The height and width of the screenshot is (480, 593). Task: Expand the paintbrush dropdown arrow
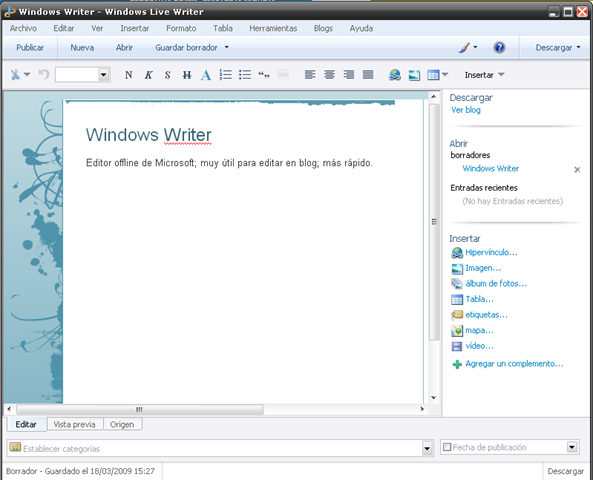click(475, 47)
